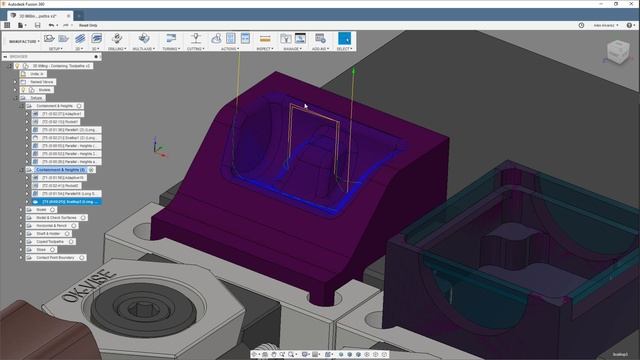640x360 pixels.
Task: Click the Drilling tool icon
Action: 117,38
